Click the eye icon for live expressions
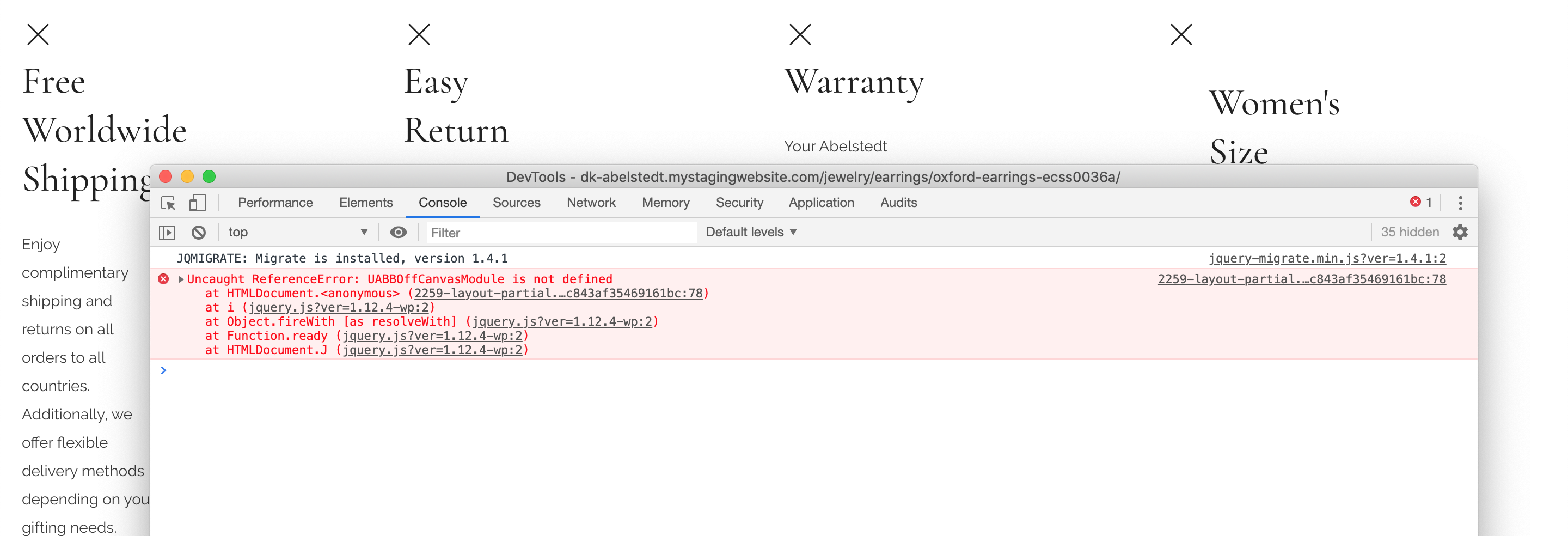Image resolution: width=1568 pixels, height=536 pixels. click(x=398, y=232)
